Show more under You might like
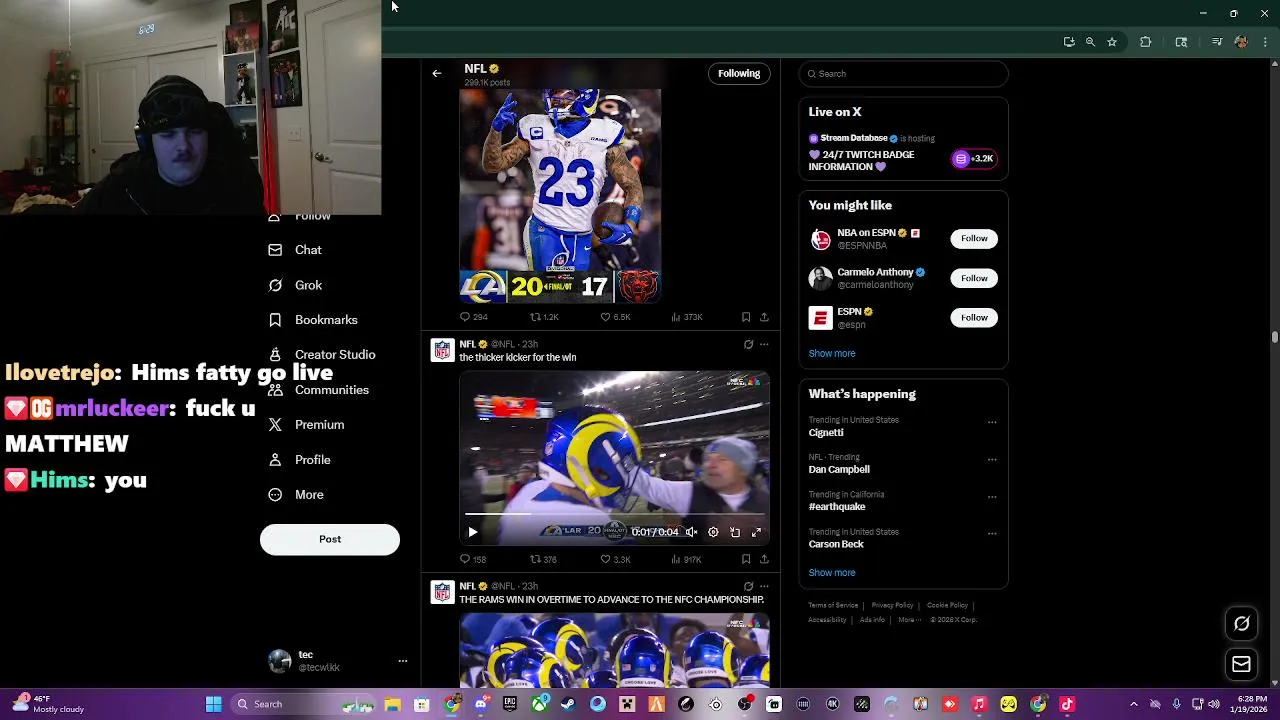The height and width of the screenshot is (720, 1280). coord(832,353)
